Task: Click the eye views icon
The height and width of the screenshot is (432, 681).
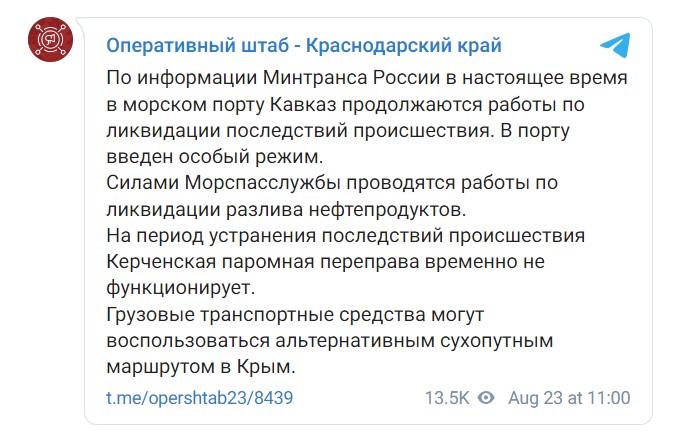Action: tap(487, 398)
